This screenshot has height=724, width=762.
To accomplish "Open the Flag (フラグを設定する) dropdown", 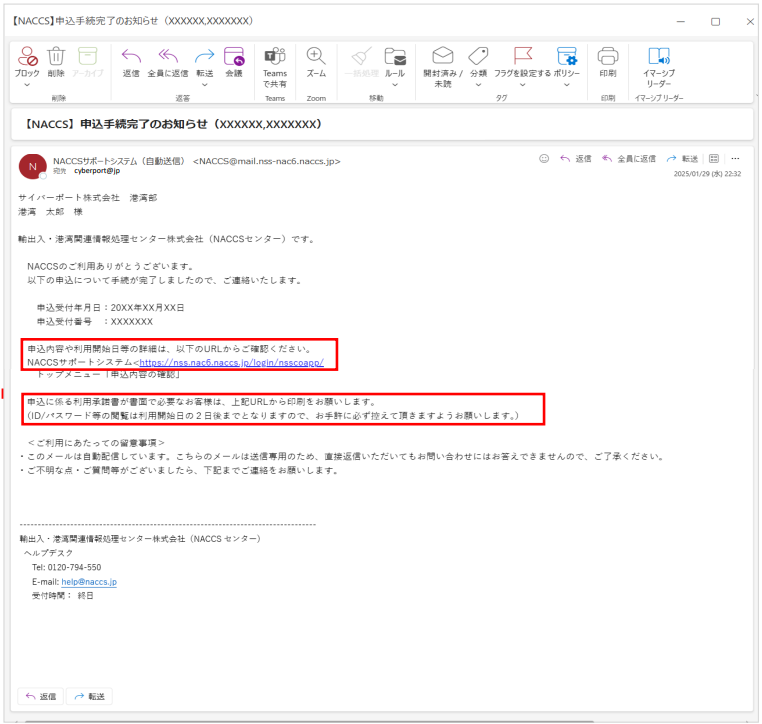I will tap(522, 85).
